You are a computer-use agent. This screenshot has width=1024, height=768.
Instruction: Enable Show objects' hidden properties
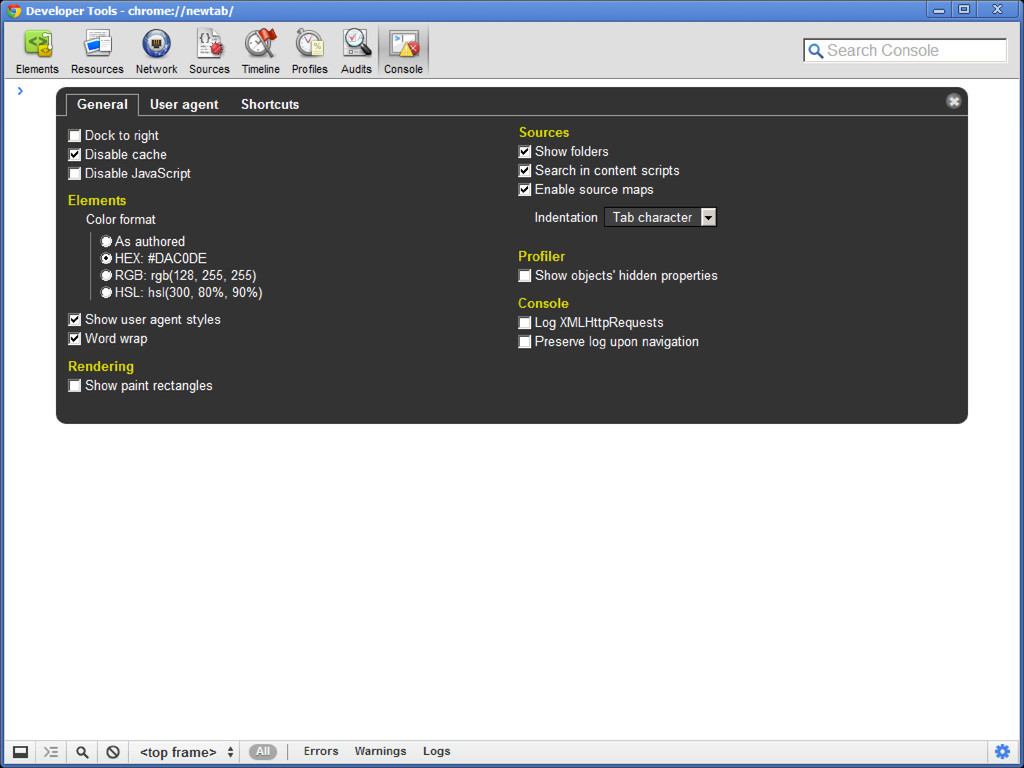point(524,276)
